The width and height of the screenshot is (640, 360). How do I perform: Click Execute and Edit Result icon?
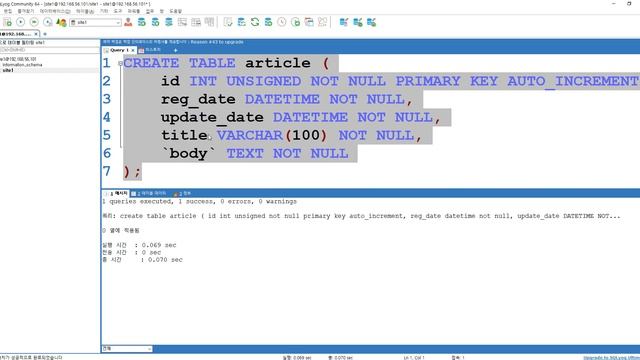tap(48, 22)
